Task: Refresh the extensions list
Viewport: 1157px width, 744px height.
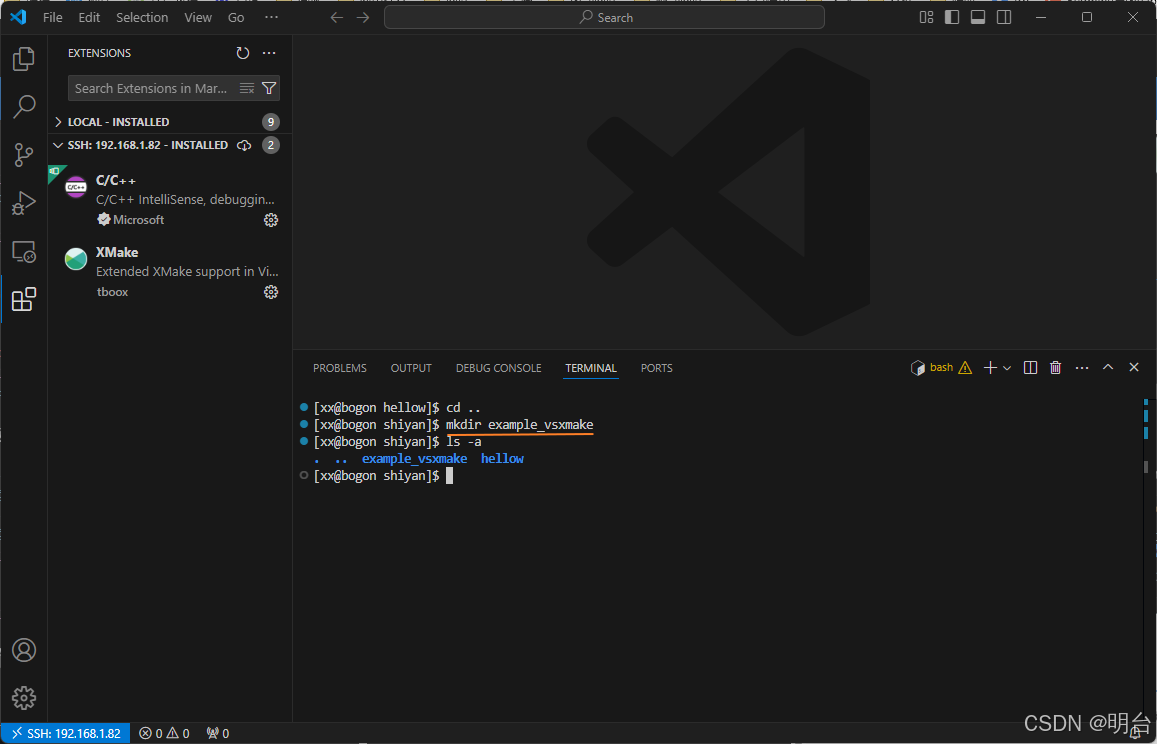Action: pyautogui.click(x=243, y=53)
